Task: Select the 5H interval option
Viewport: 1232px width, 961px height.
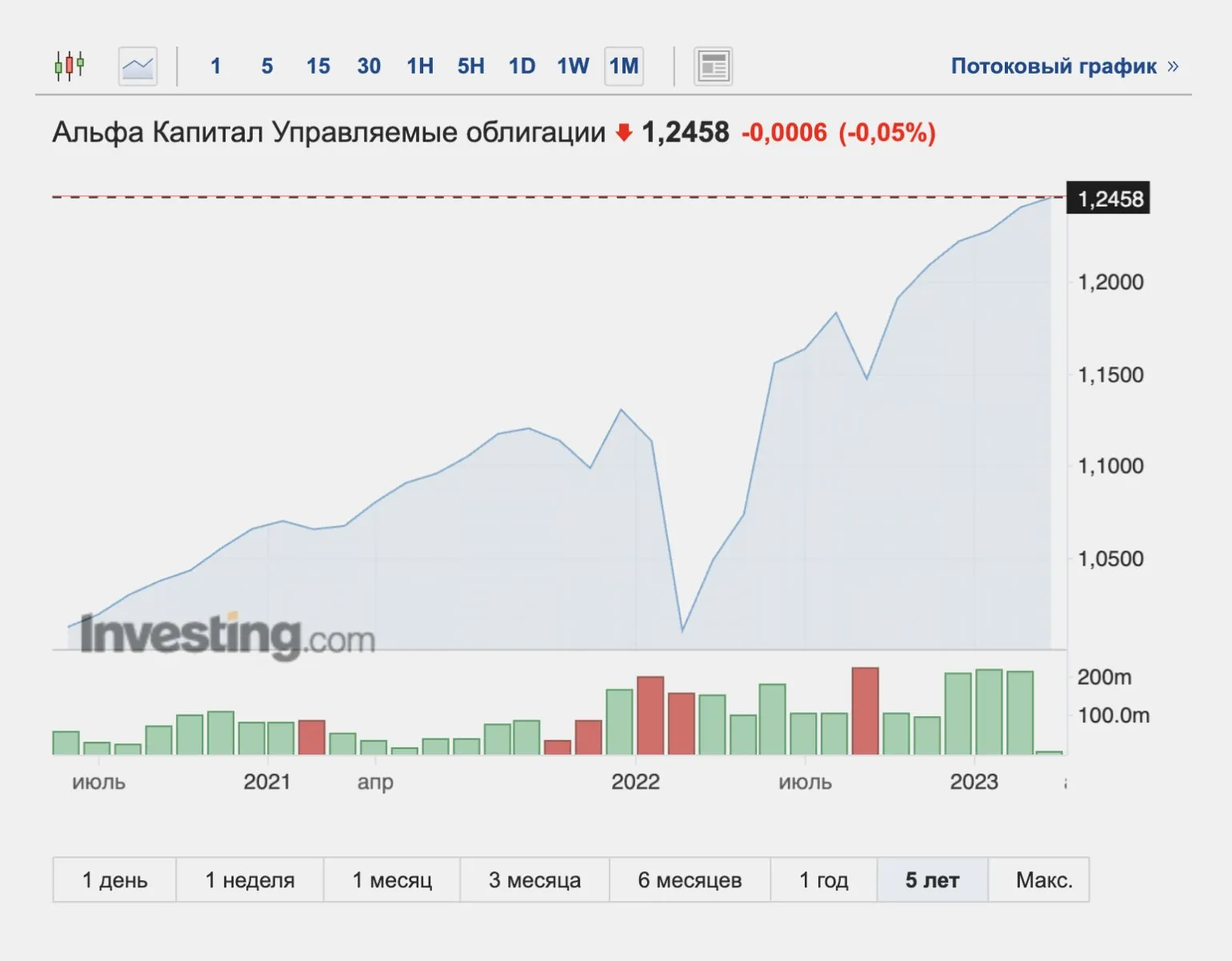Action: point(471,66)
